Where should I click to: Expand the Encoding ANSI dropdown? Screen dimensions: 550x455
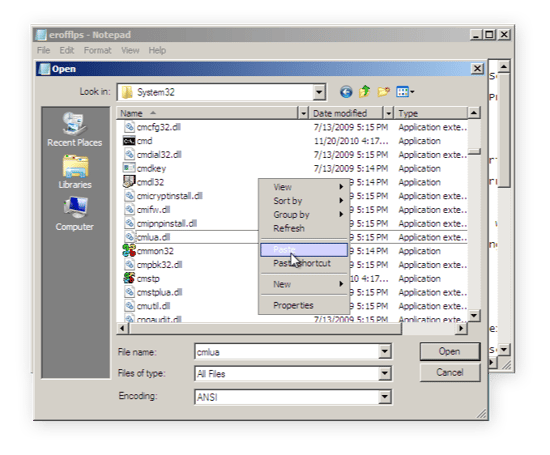click(x=384, y=397)
